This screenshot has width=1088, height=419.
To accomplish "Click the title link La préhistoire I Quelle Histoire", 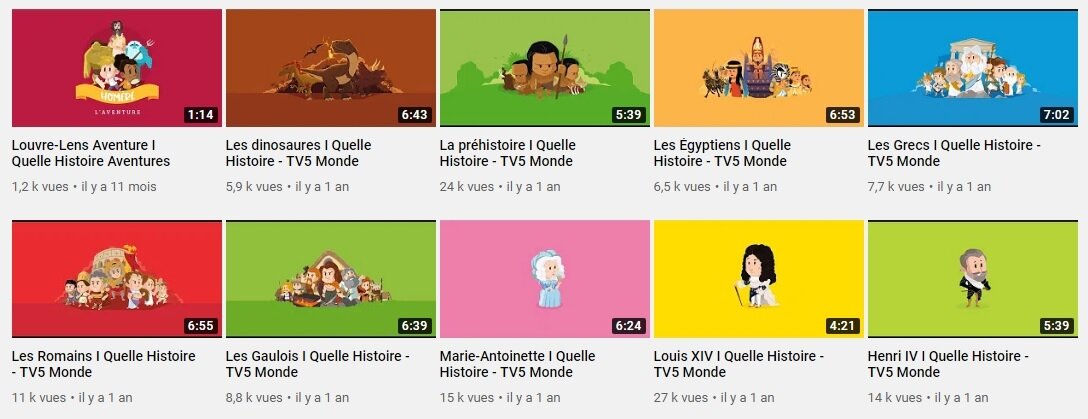I will pyautogui.click(x=508, y=153).
